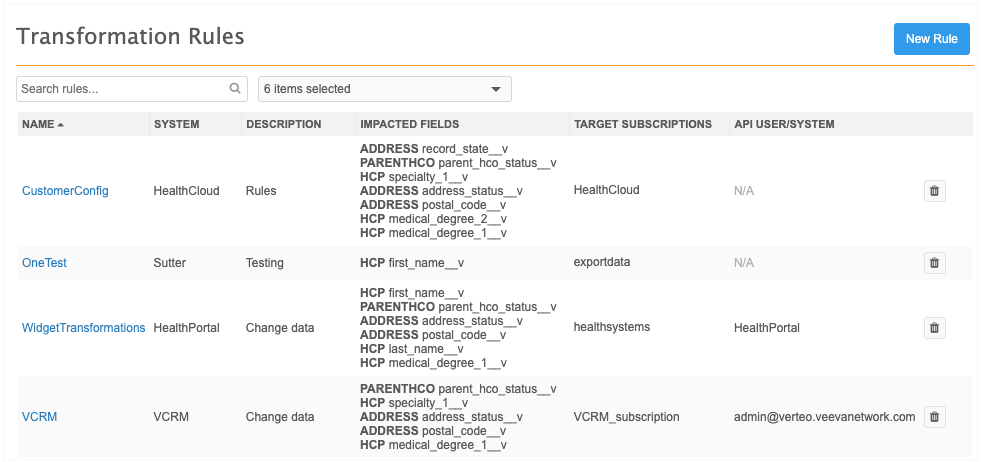Click the Target Subscriptions column header

(642, 124)
